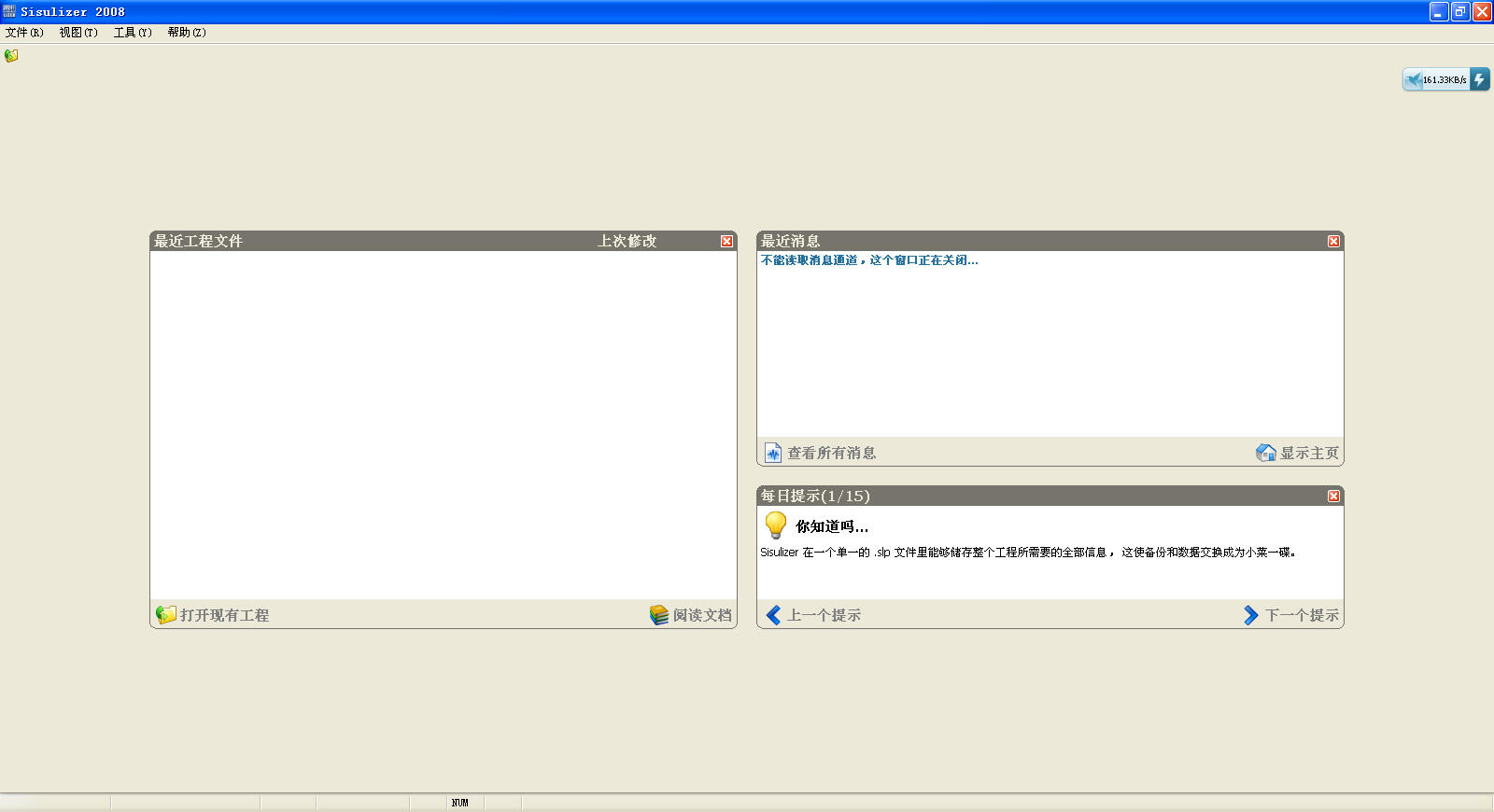Click the document icon beside 查看所有消息
Image resolution: width=1494 pixels, height=812 pixels.
tap(773, 453)
